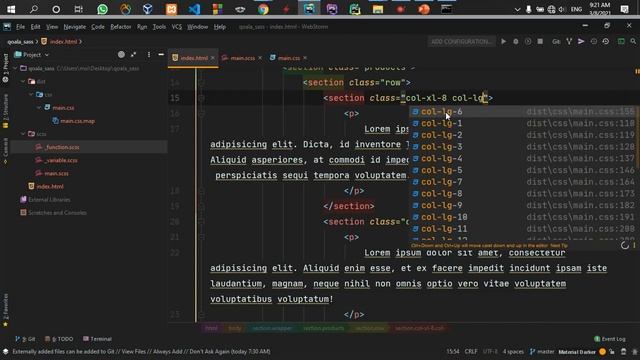
Task: Click the Run configuration play icon
Action: click(x=504, y=41)
